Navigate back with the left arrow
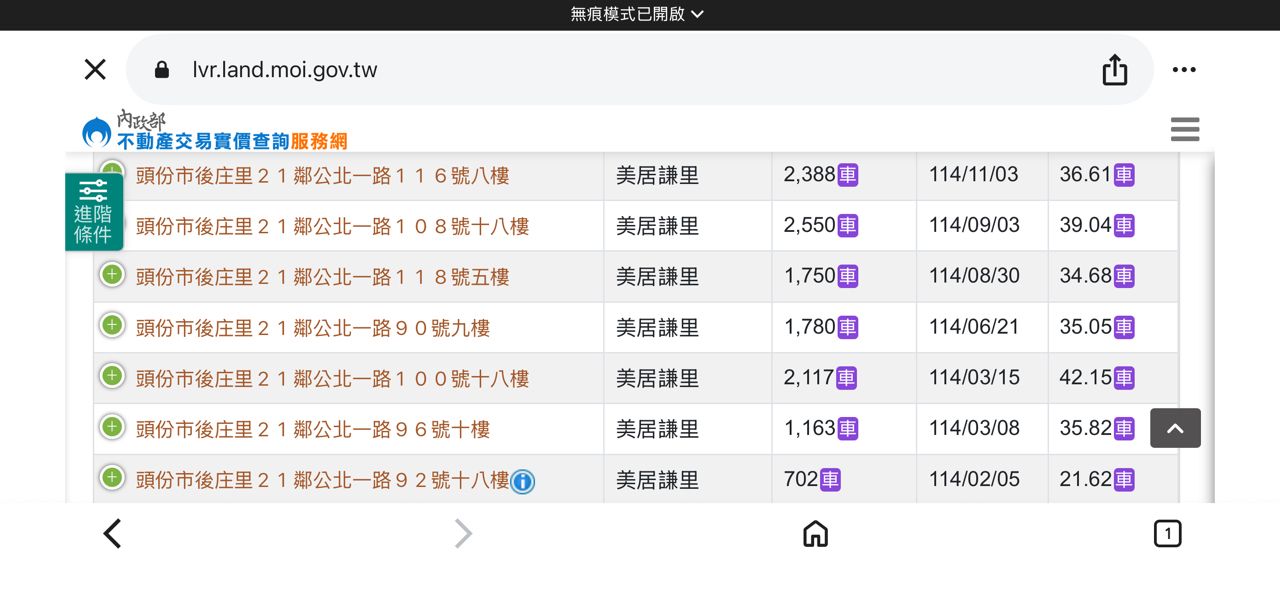 [x=113, y=534]
